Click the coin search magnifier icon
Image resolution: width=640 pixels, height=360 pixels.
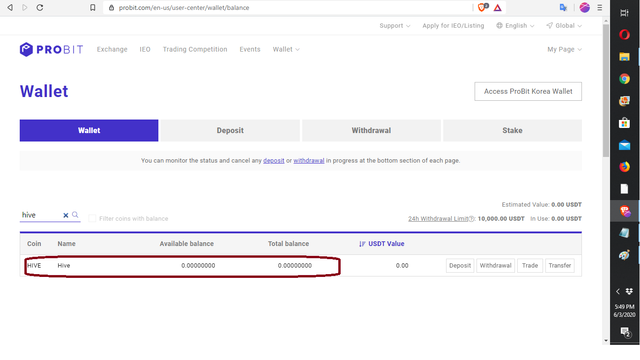click(x=75, y=215)
